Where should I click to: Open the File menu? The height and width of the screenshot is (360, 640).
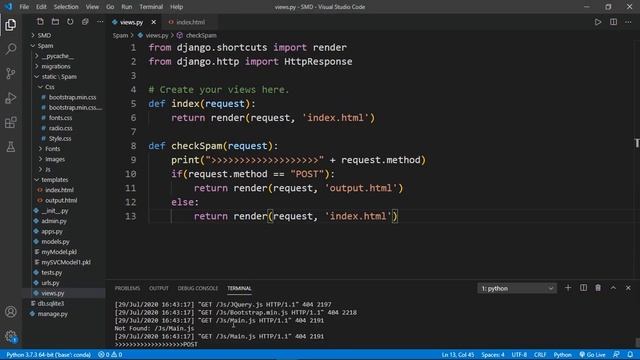click(24, 7)
